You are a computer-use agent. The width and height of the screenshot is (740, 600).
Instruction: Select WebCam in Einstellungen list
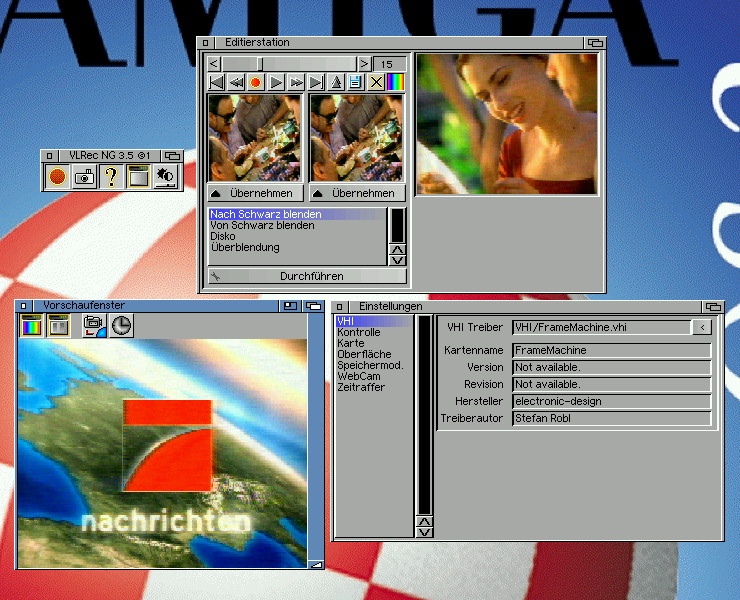[x=373, y=376]
